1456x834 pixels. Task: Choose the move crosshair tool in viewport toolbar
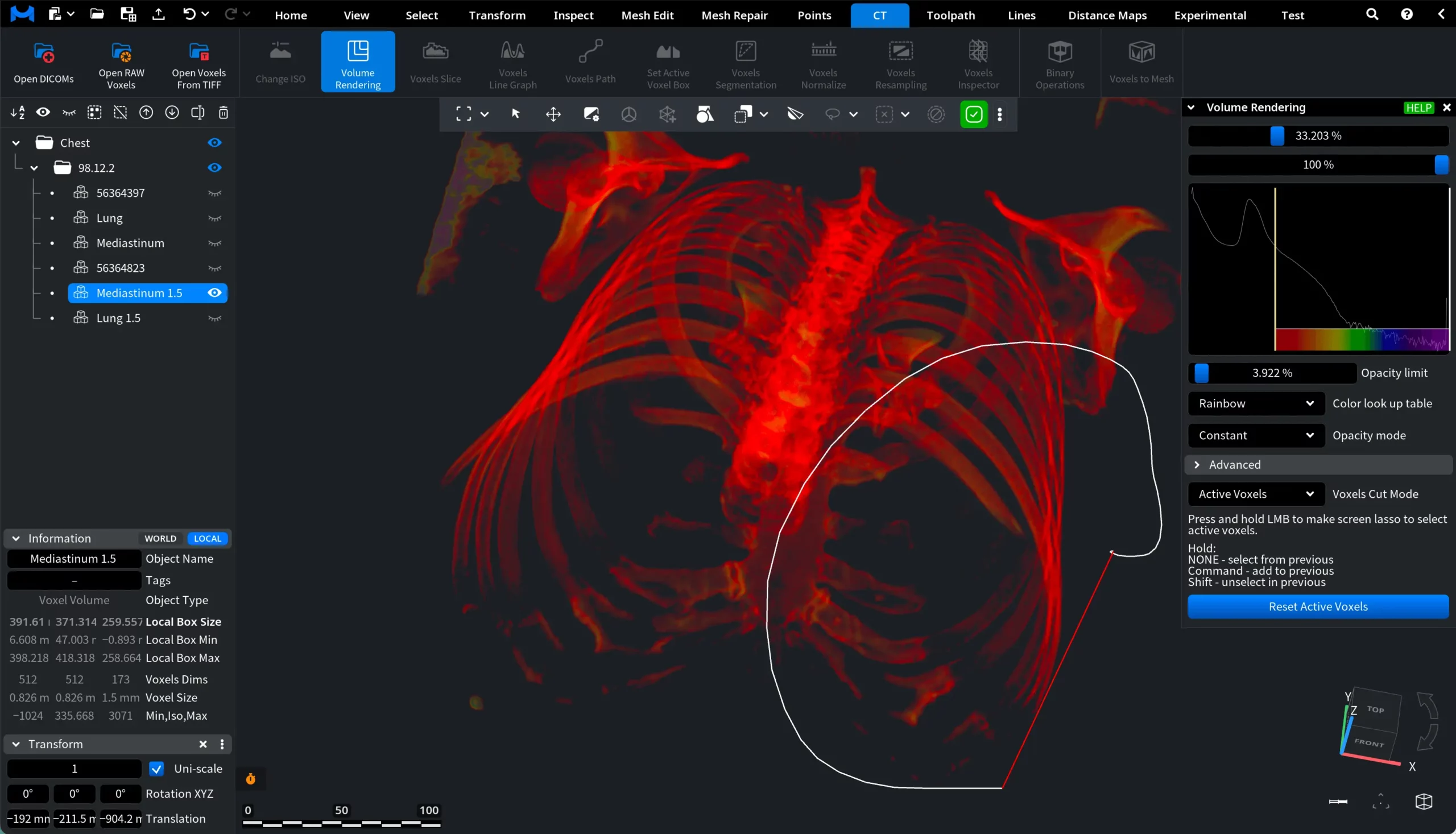tap(553, 114)
